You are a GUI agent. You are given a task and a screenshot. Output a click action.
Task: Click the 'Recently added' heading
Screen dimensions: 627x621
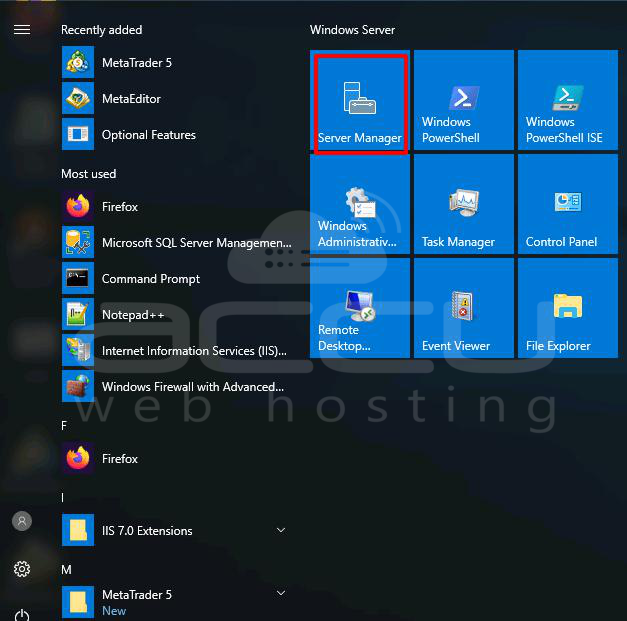pos(102,30)
